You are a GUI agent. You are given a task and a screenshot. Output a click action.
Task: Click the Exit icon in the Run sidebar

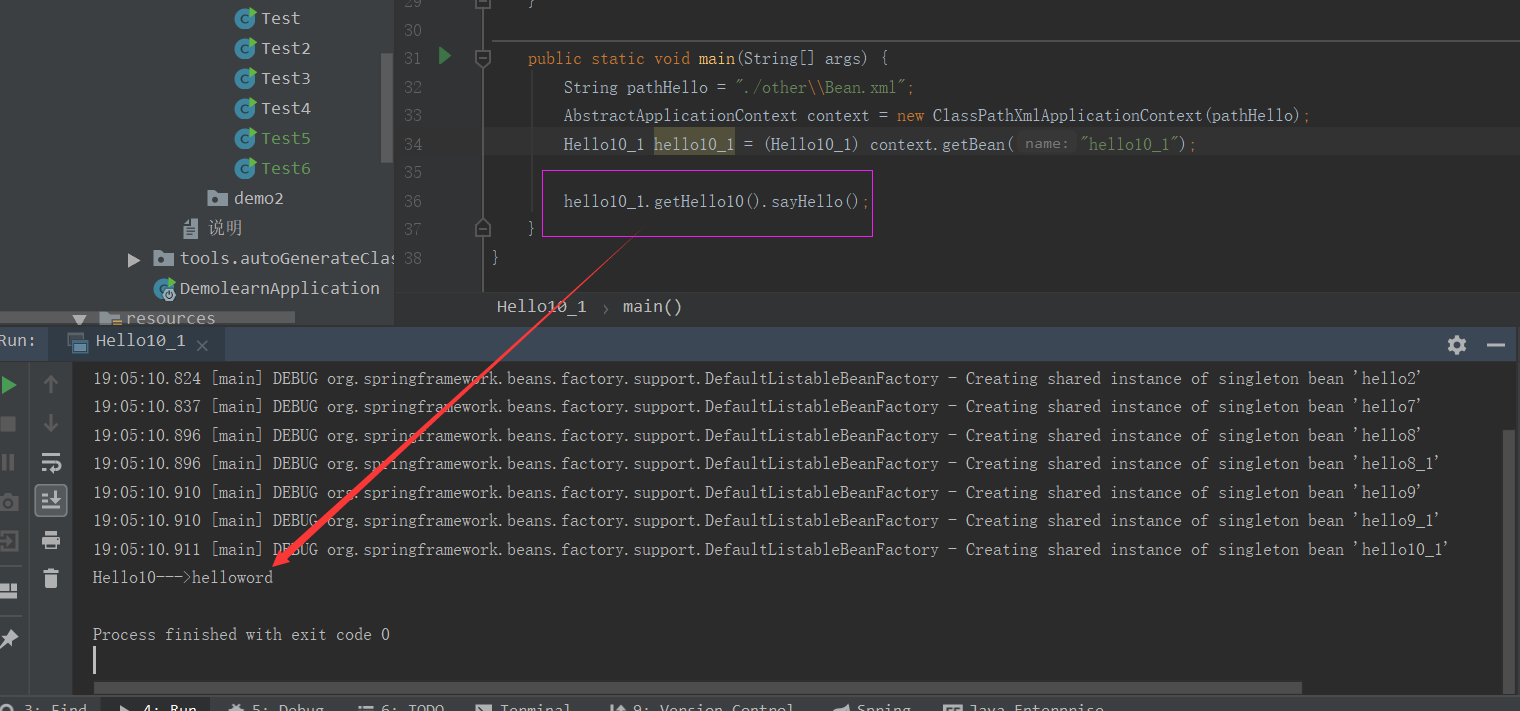point(8,541)
